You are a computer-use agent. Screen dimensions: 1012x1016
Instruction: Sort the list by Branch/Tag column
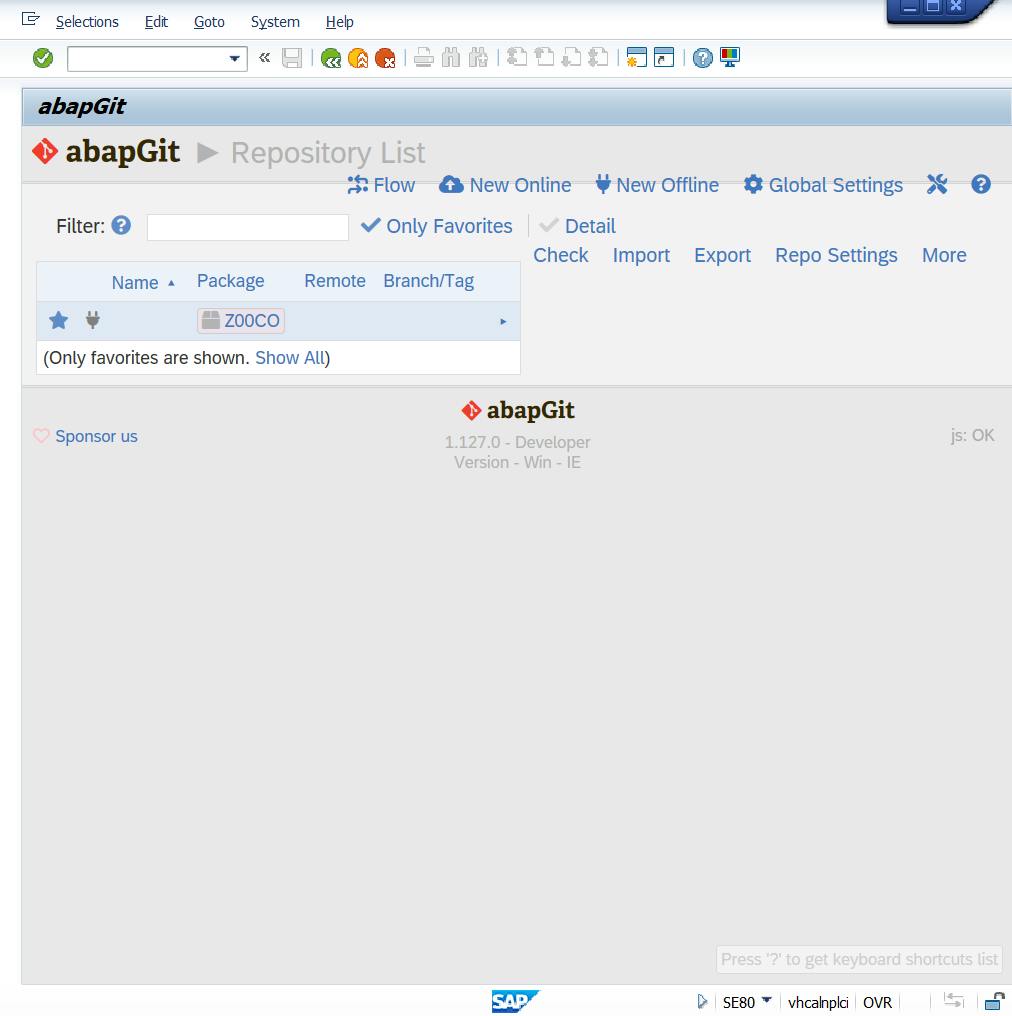pos(428,281)
